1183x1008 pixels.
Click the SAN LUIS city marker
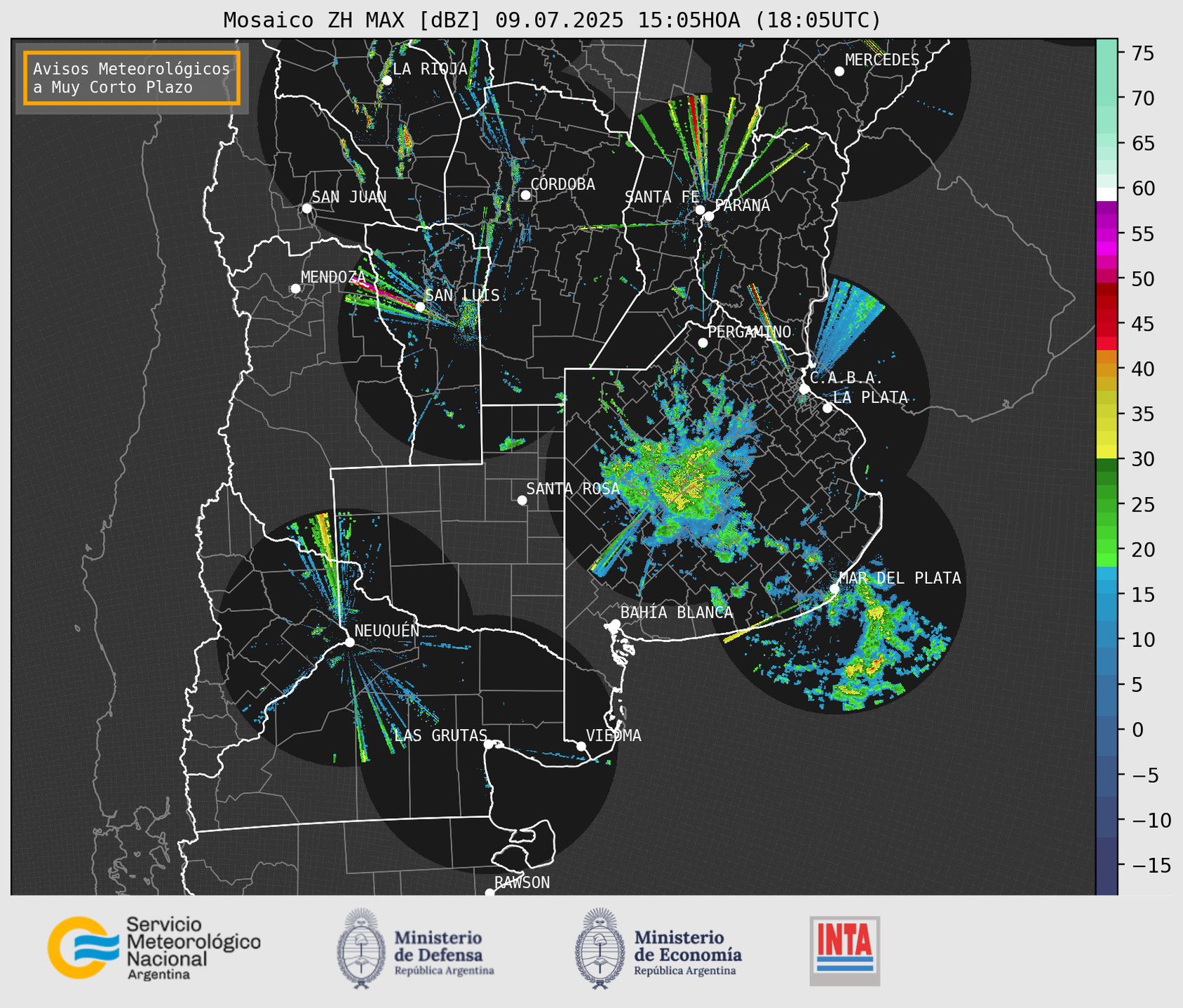[x=420, y=307]
